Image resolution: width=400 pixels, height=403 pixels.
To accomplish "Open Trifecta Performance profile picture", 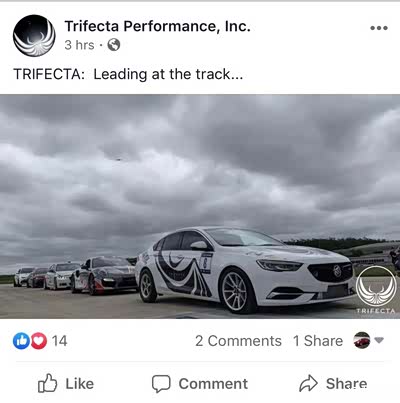I will [34, 35].
